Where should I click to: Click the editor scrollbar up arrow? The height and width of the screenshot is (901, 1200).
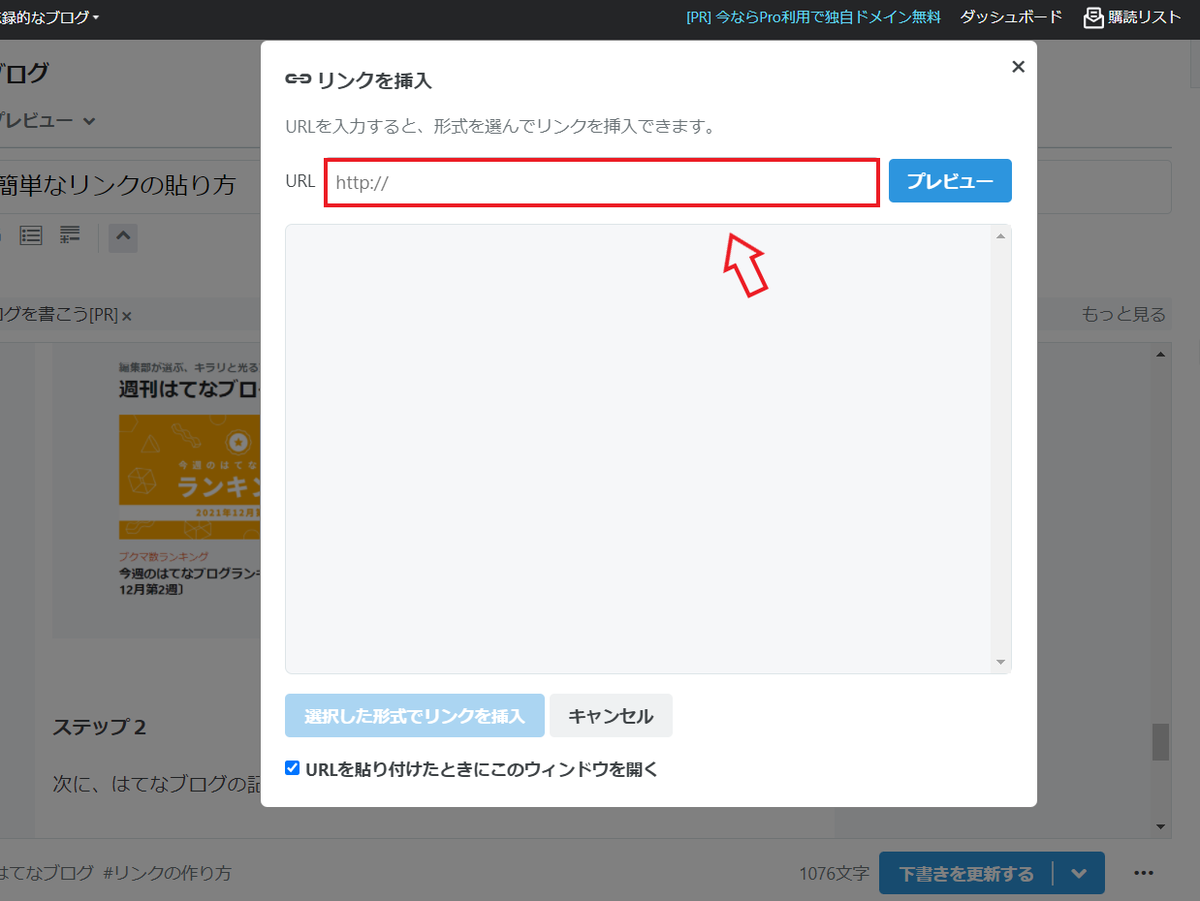1161,354
